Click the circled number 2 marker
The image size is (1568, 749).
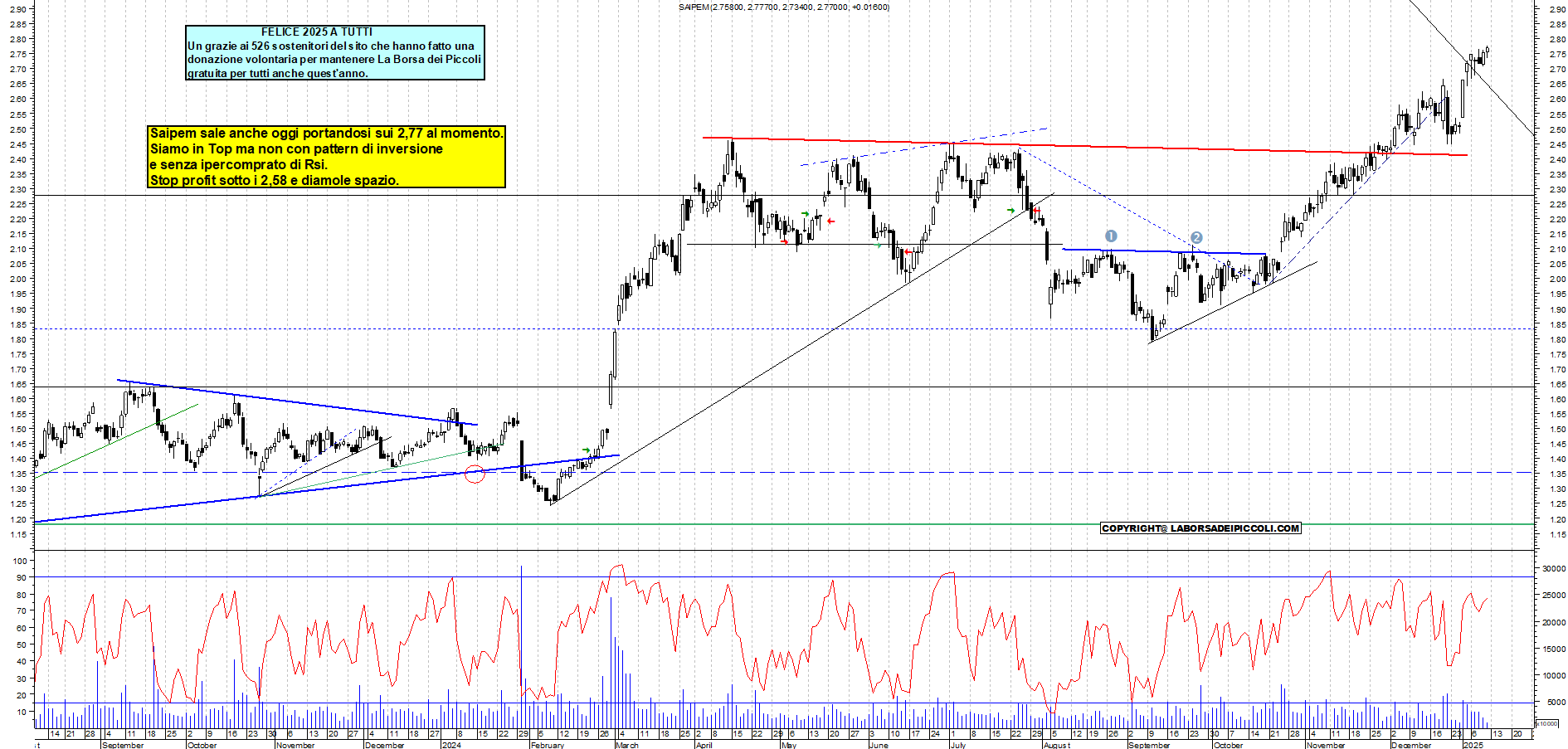pyautogui.click(x=1195, y=237)
